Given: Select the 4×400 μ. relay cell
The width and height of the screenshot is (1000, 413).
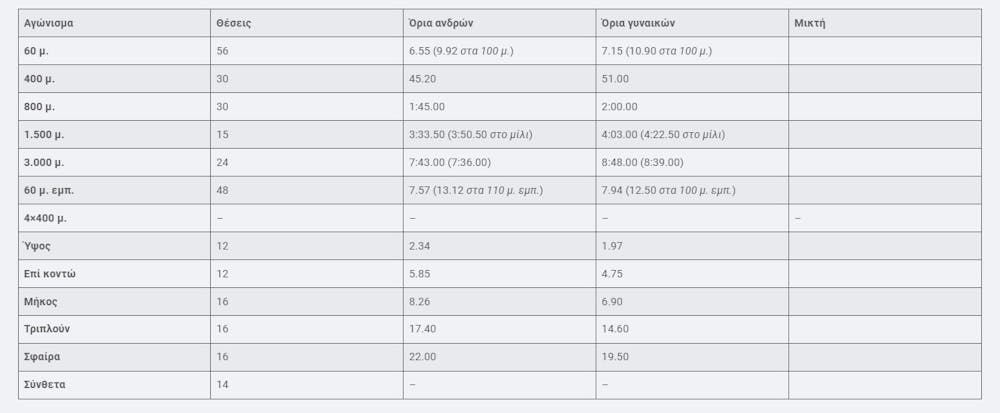Looking at the screenshot, I should click(x=45, y=218).
